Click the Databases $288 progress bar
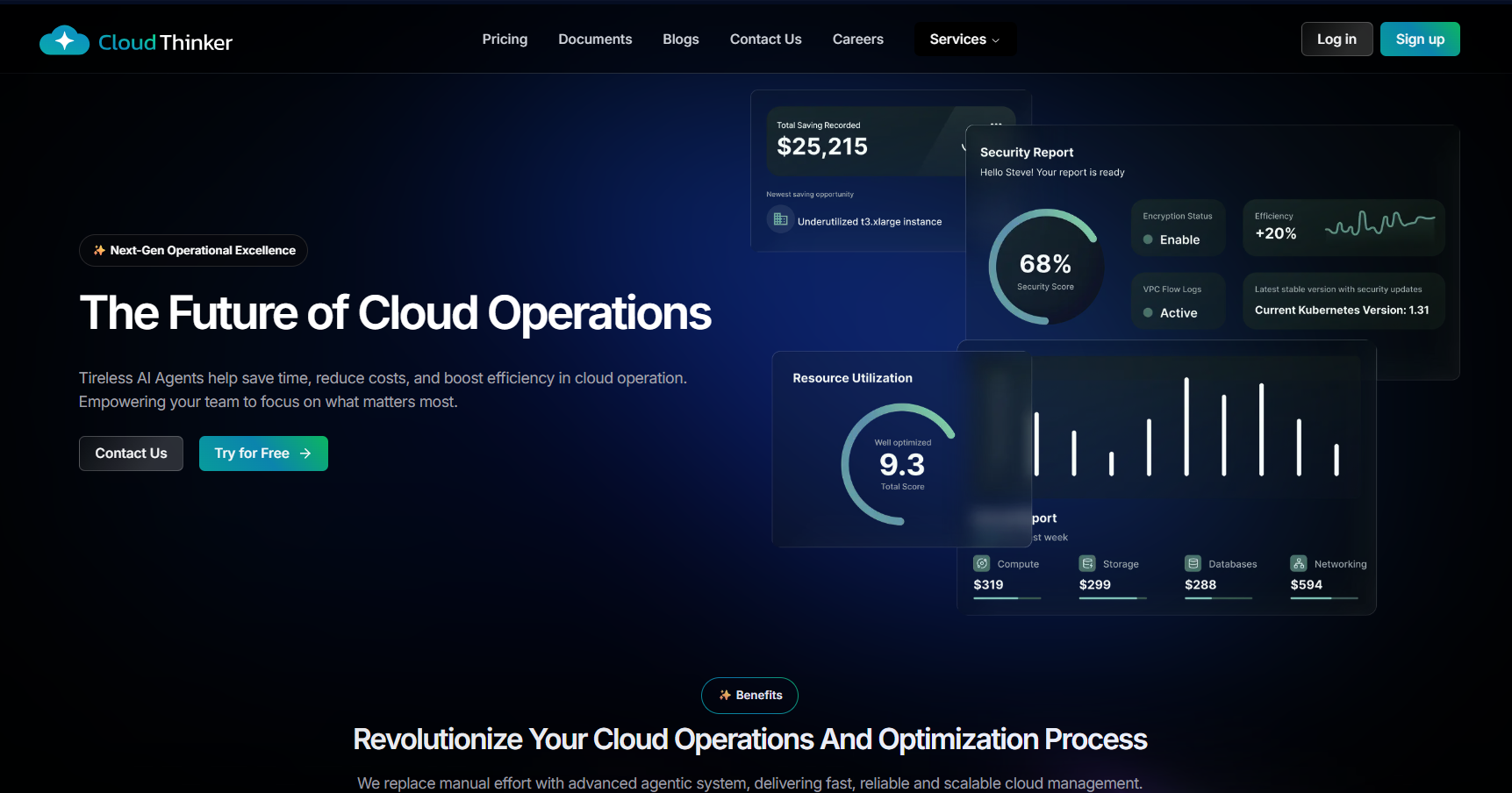The height and width of the screenshot is (793, 1512). [x=1219, y=598]
